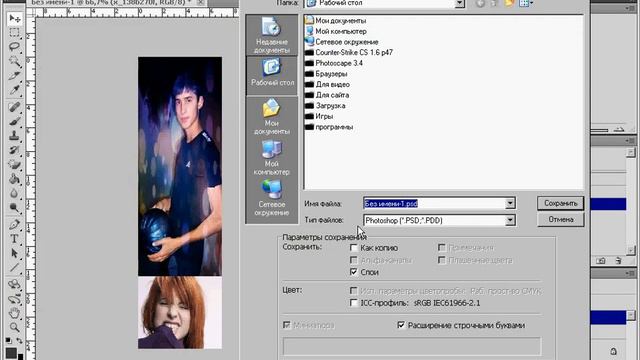Select the Hand tool
The width and height of the screenshot is (640, 360).
15,313
